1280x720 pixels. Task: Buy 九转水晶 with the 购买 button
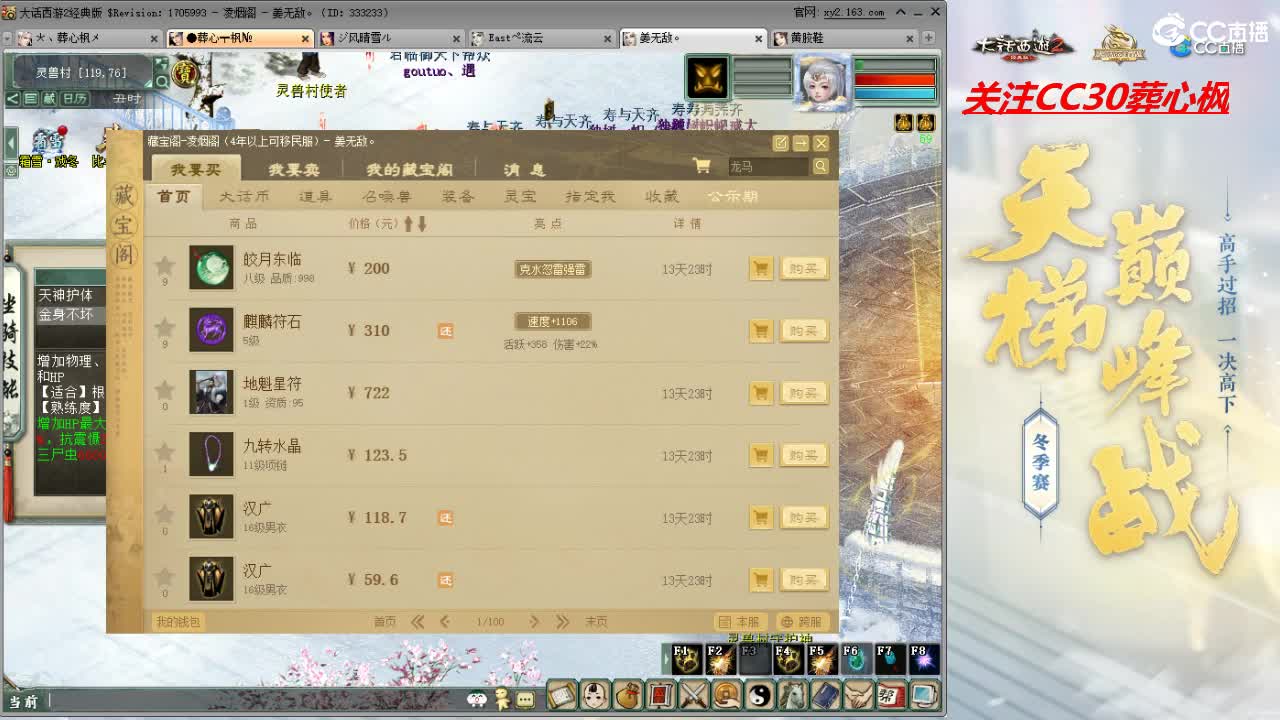pyautogui.click(x=804, y=455)
